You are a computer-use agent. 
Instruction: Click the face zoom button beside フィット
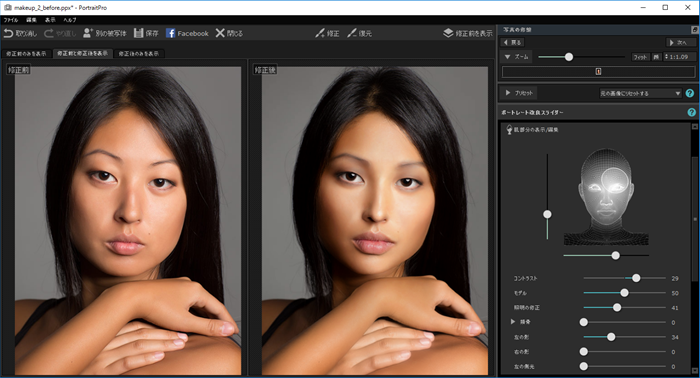tap(656, 57)
